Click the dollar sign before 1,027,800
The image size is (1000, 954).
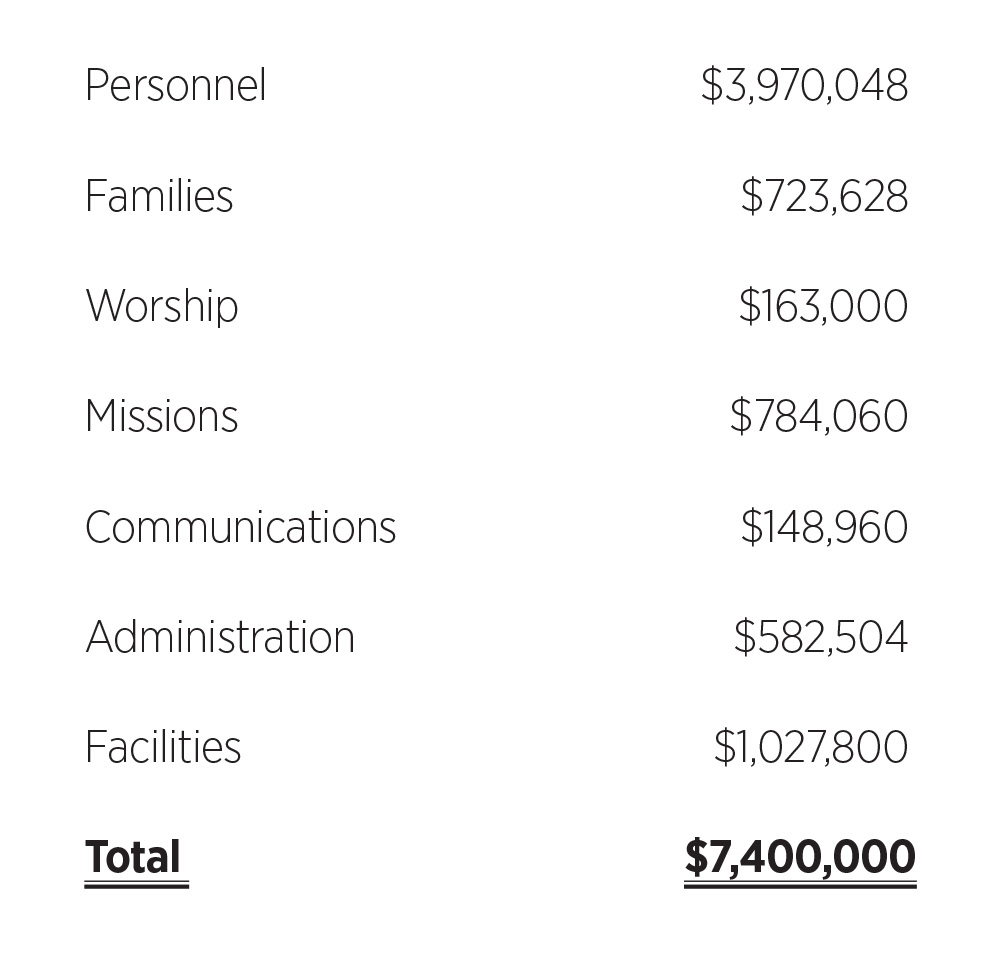724,748
